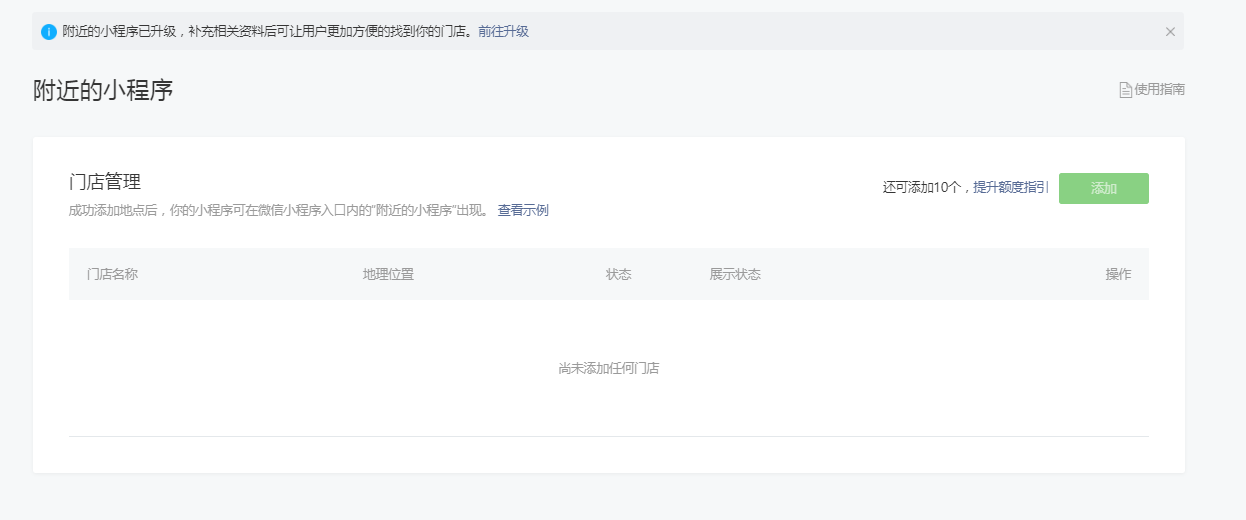Viewport: 1246px width, 520px height.
Task: Click the document icon beside 使用指南
Action: (1125, 90)
